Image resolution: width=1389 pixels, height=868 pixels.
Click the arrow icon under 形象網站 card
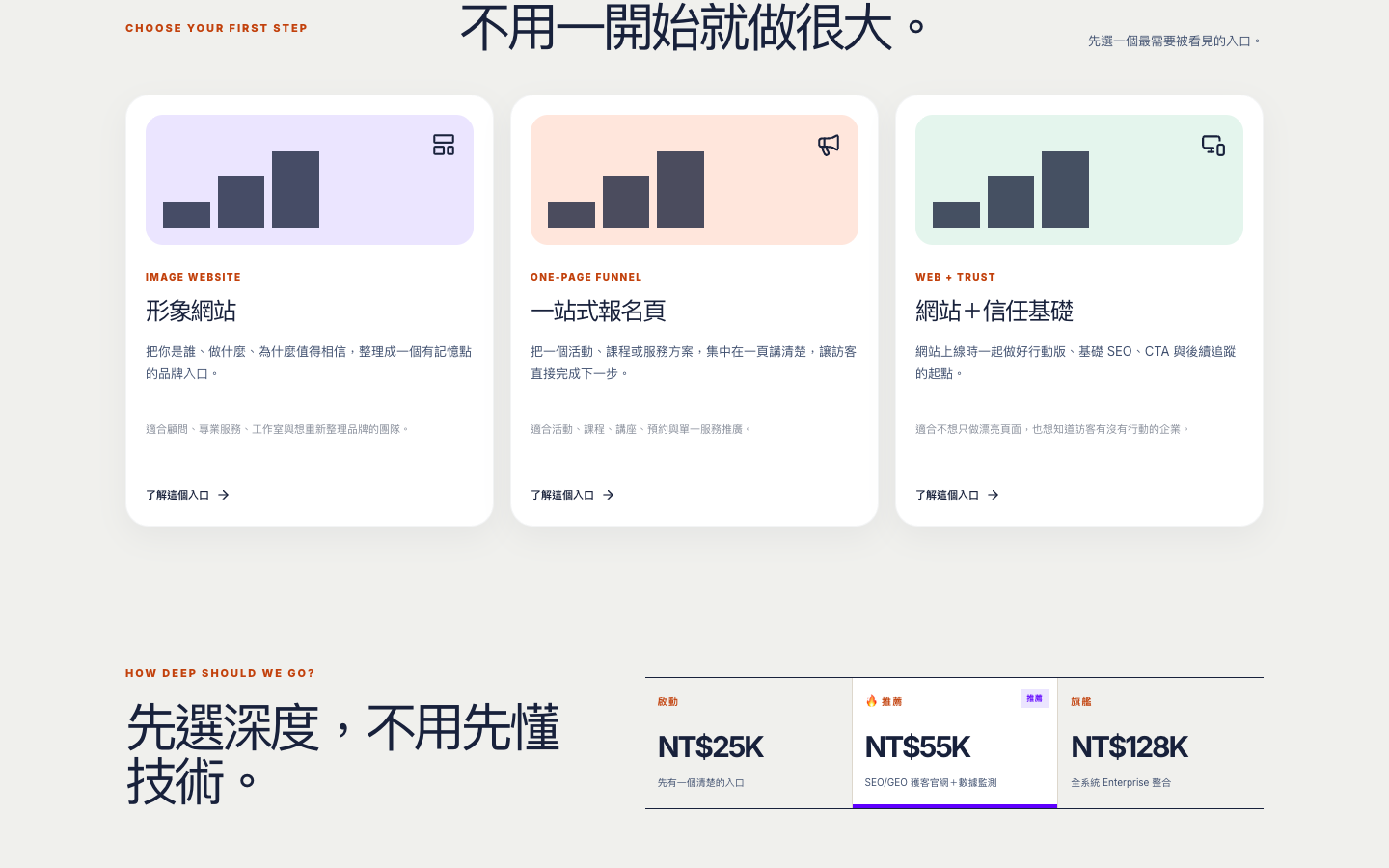(x=224, y=495)
